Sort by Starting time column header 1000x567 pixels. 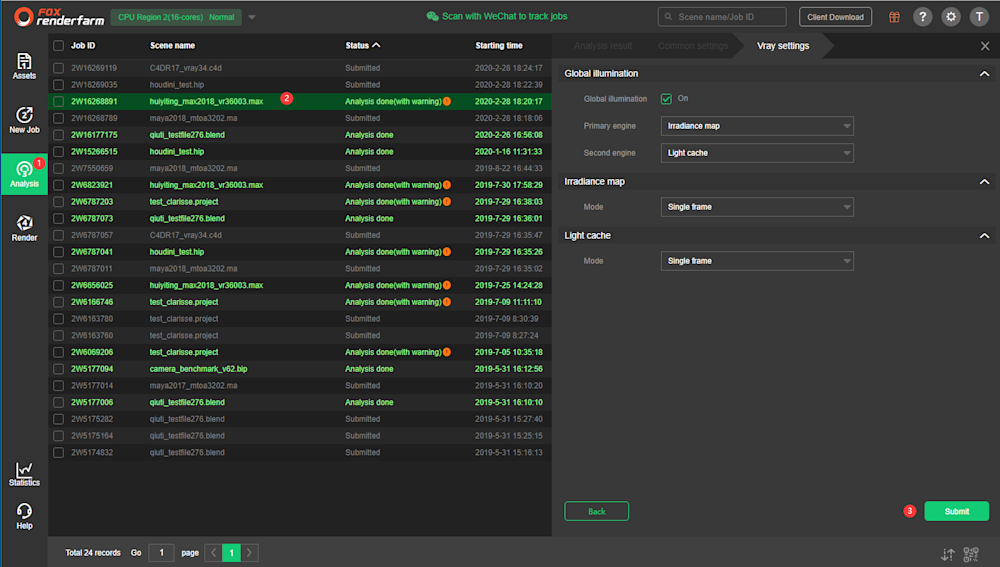[499, 45]
